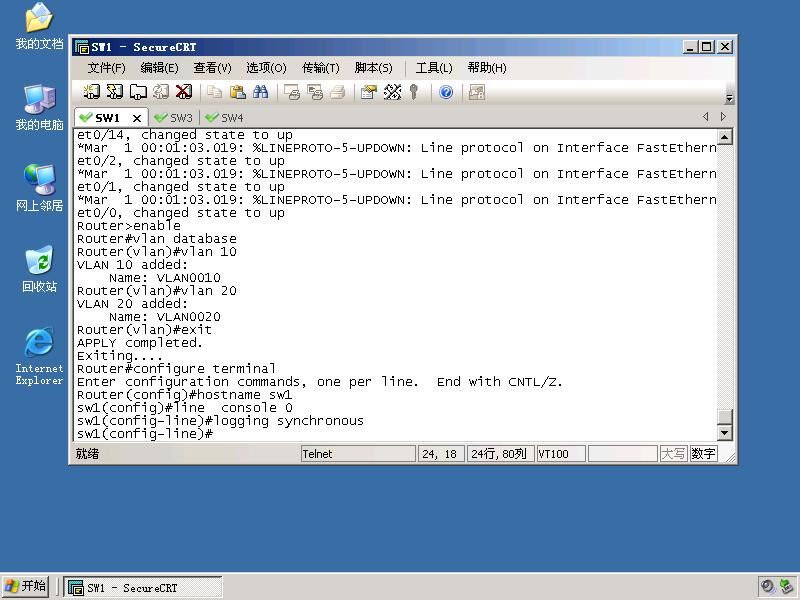
Task: Switch to the SW4 session tab
Action: (x=224, y=118)
